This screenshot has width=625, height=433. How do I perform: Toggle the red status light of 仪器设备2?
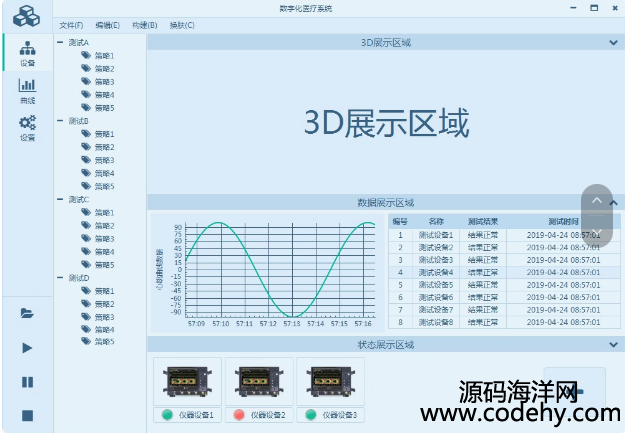(238, 415)
